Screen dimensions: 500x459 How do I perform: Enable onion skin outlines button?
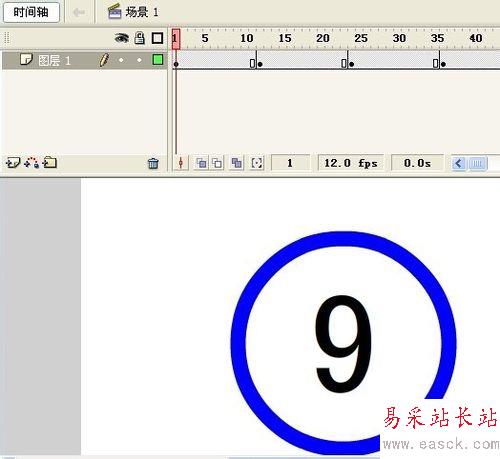pyautogui.click(x=217, y=163)
